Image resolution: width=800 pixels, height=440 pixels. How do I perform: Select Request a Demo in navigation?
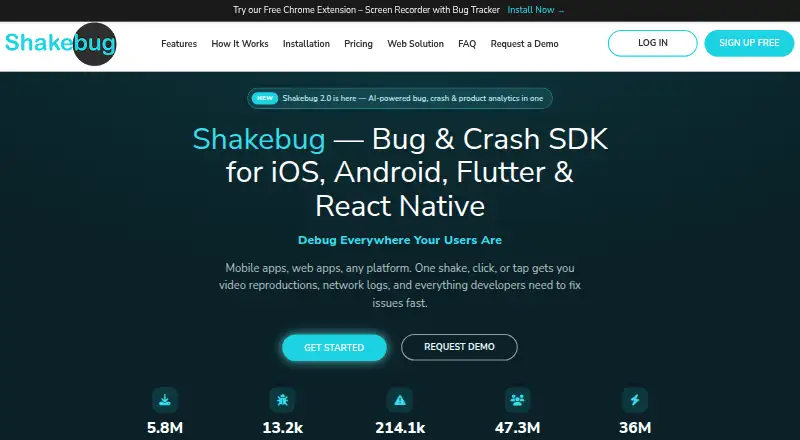[x=524, y=44]
